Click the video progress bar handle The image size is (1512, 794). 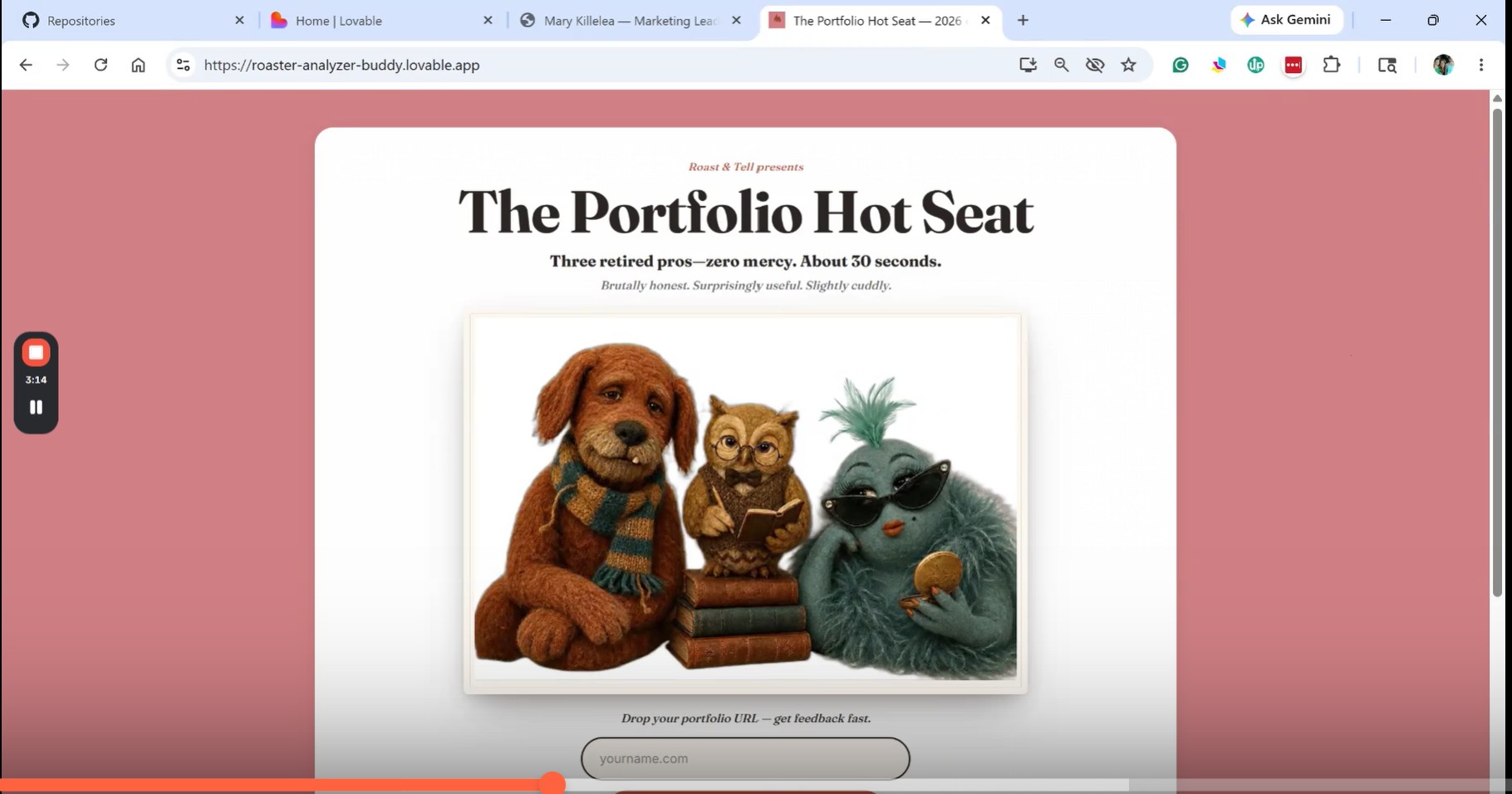pos(552,783)
